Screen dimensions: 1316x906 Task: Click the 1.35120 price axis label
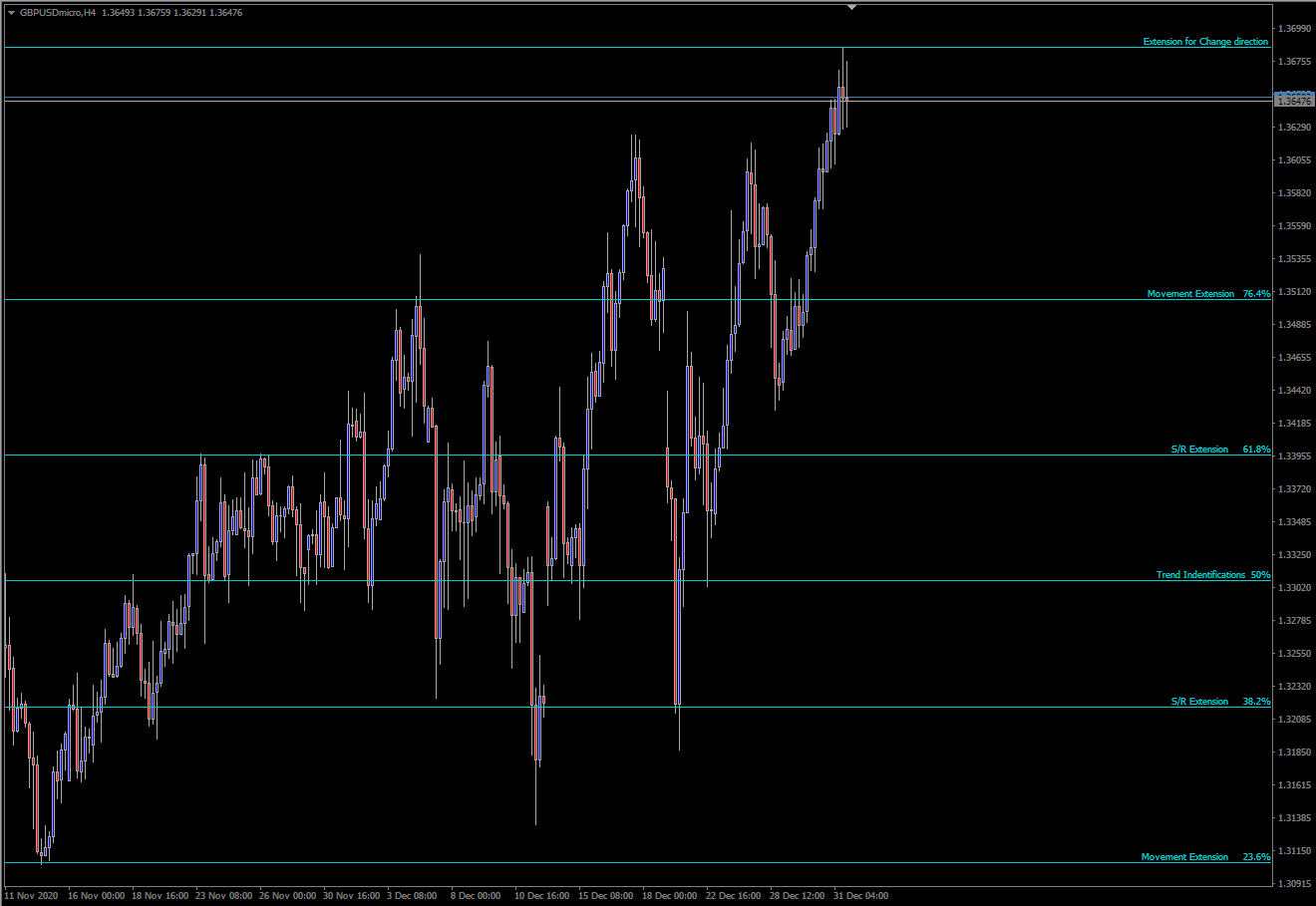[1293, 292]
